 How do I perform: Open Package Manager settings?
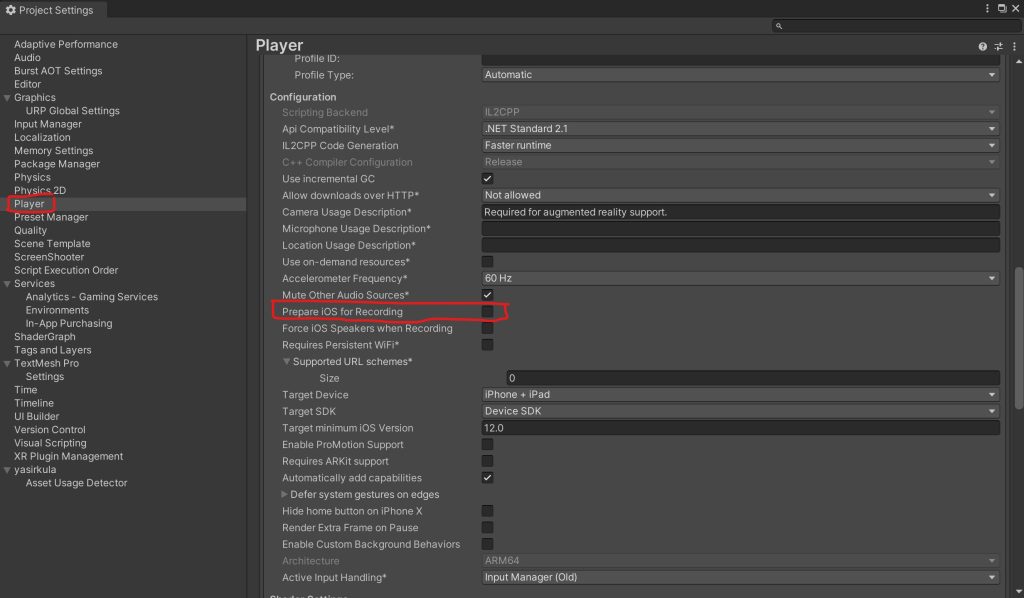(x=57, y=164)
